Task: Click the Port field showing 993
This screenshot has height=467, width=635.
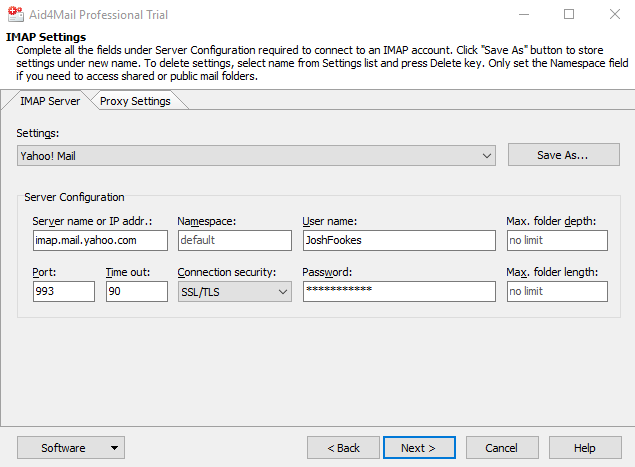Action: click(64, 292)
